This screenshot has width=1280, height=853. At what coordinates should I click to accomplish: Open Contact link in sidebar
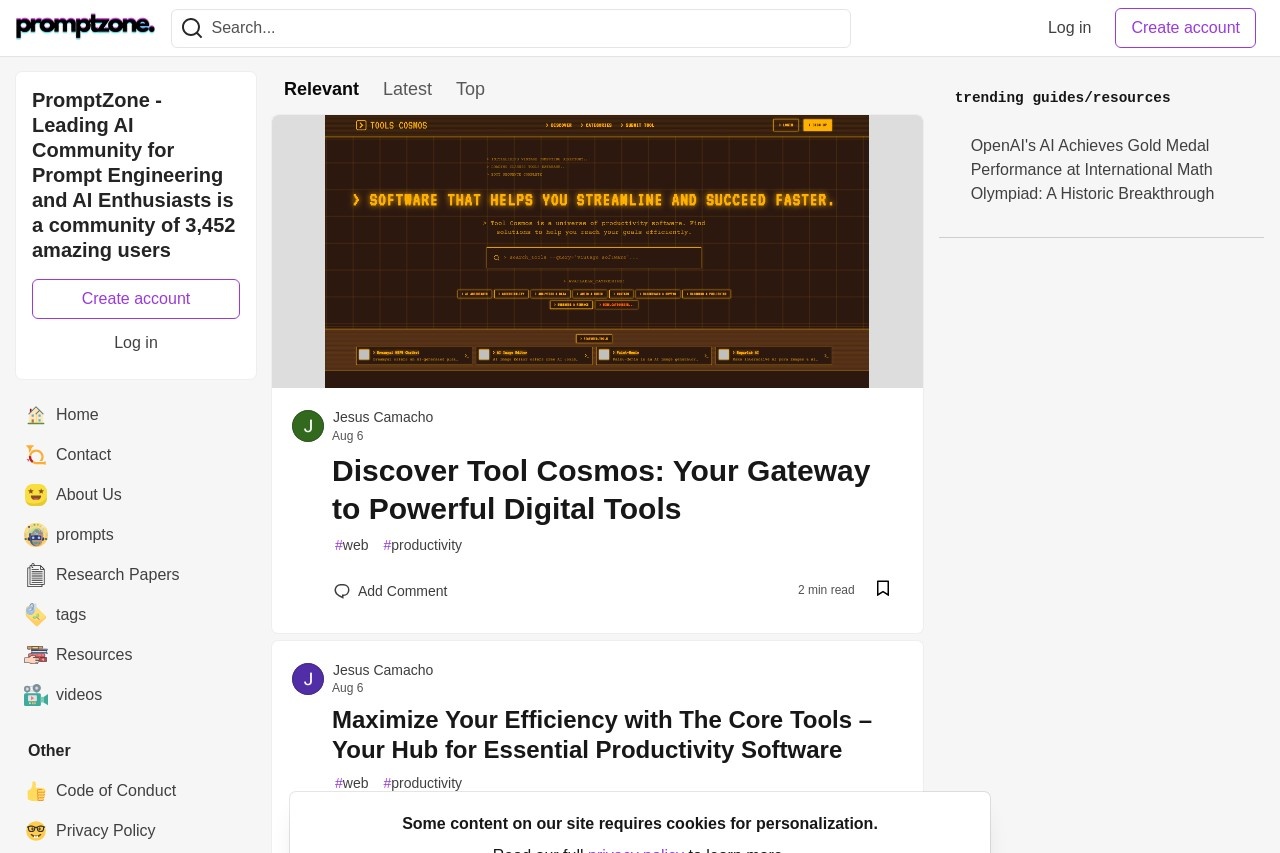click(x=136, y=455)
